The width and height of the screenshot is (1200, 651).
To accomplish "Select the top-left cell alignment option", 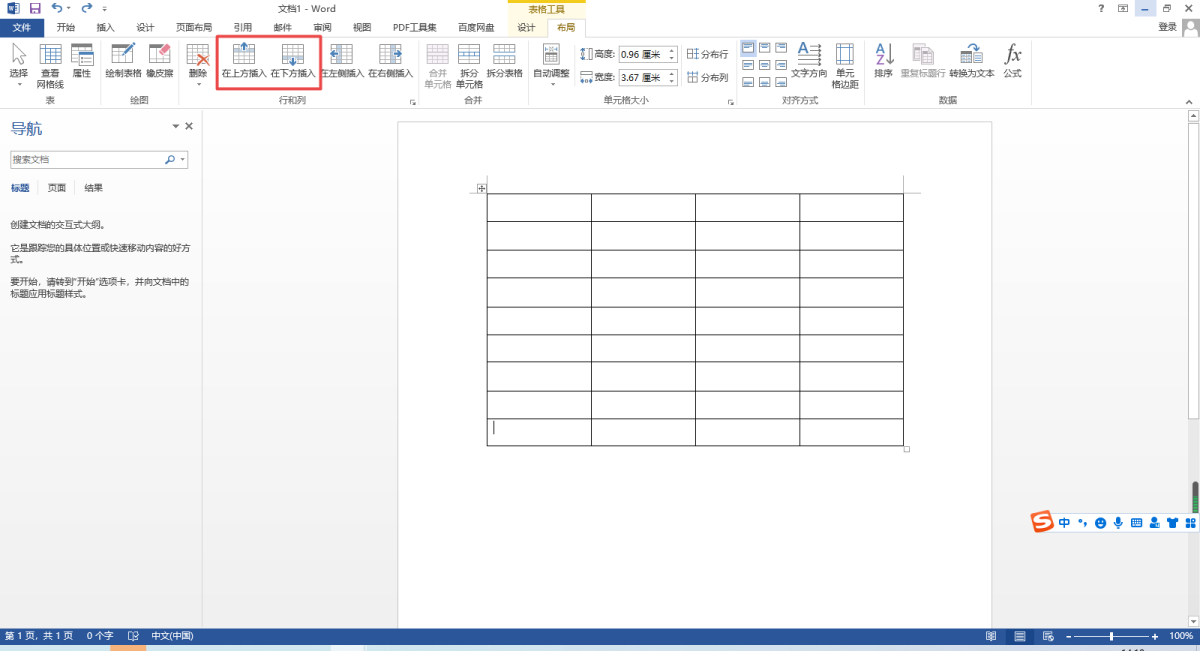I will click(x=748, y=48).
